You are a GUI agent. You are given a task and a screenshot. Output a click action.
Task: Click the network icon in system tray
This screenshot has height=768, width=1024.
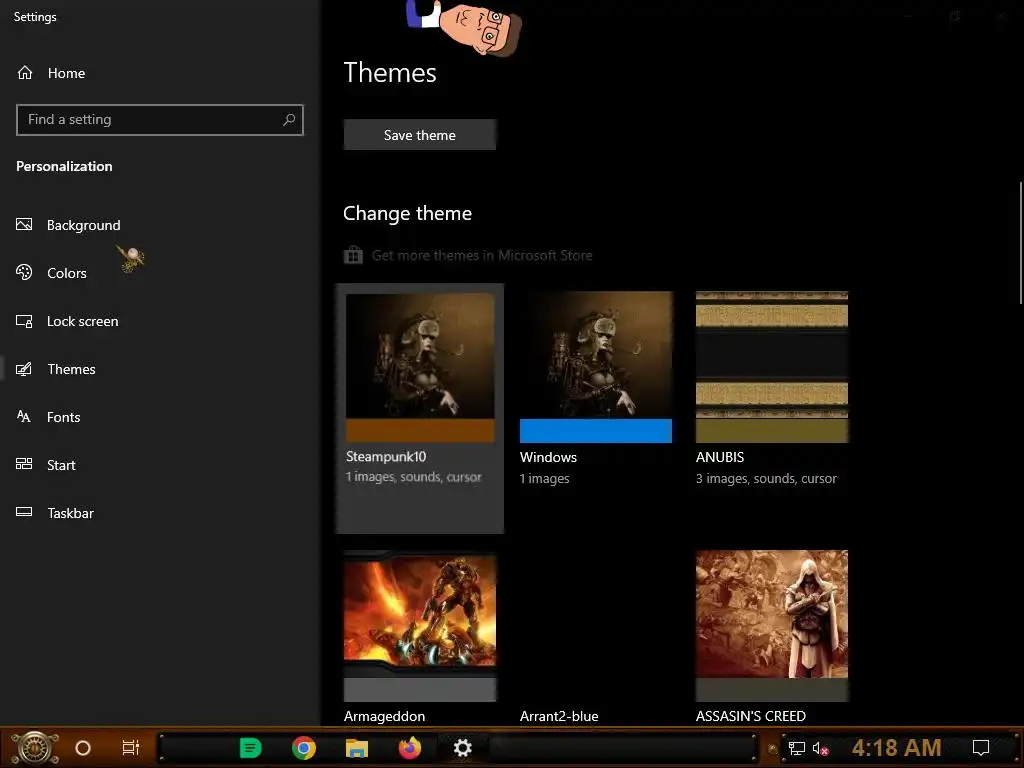click(796, 748)
